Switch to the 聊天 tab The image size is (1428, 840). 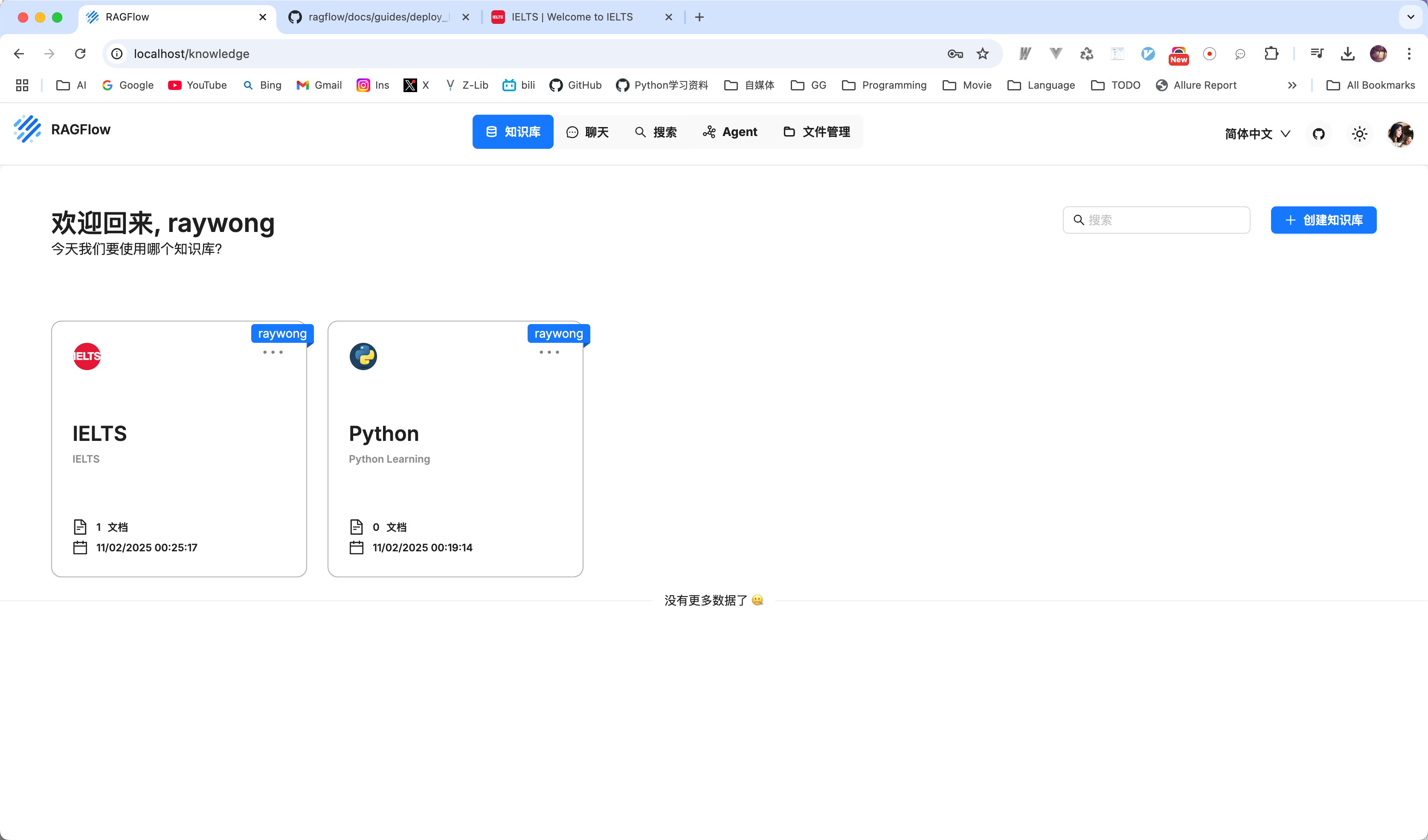click(x=588, y=132)
